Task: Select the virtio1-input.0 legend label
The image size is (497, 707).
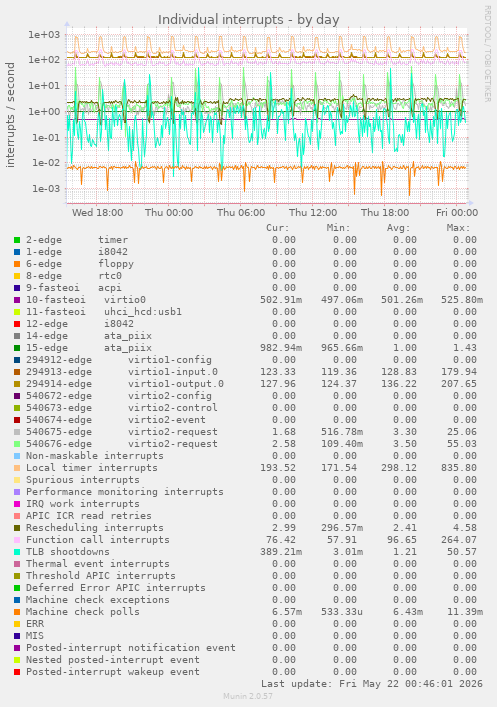Action: (173, 372)
